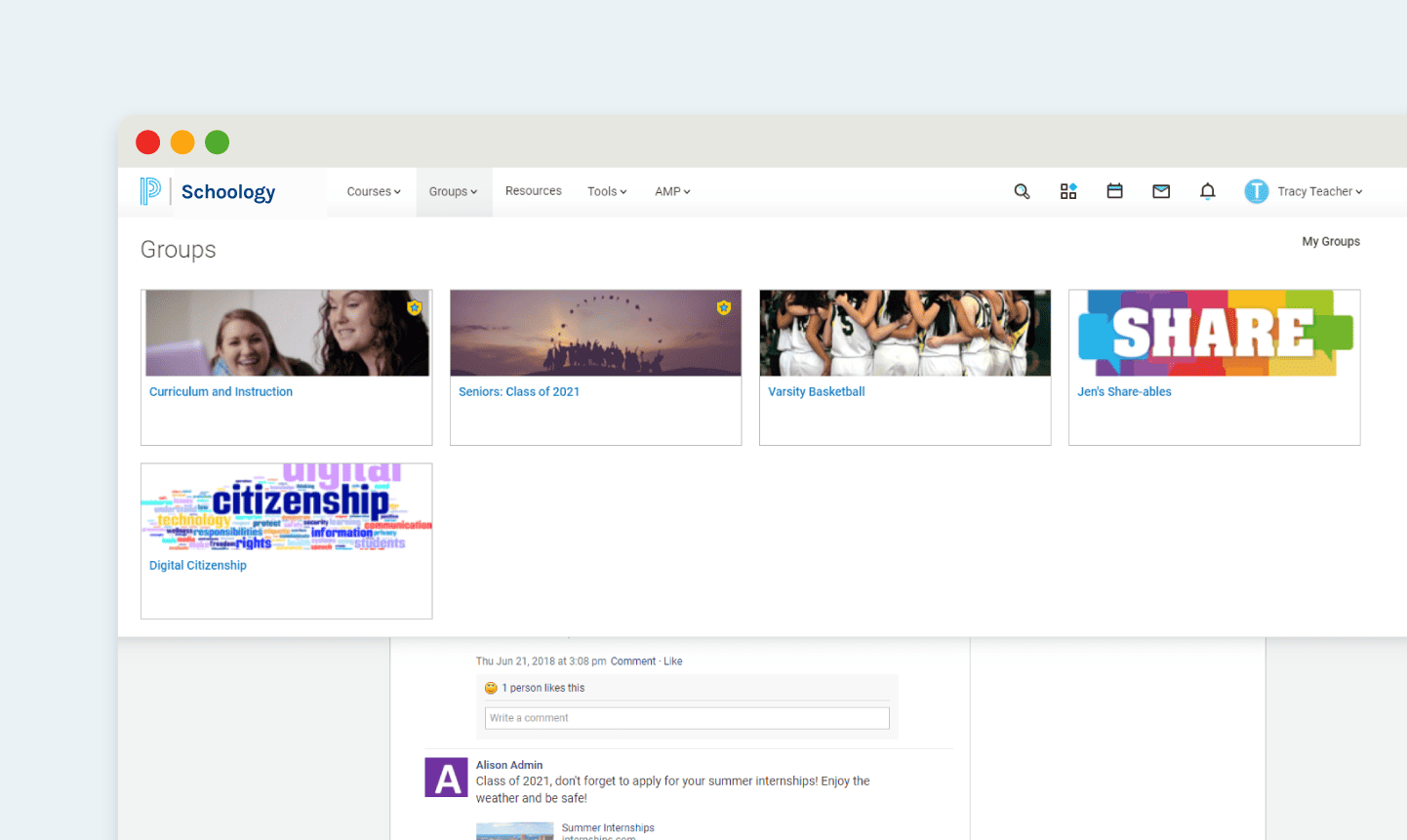The image size is (1407, 840).
Task: Expand the Courses dropdown
Action: click(x=373, y=191)
